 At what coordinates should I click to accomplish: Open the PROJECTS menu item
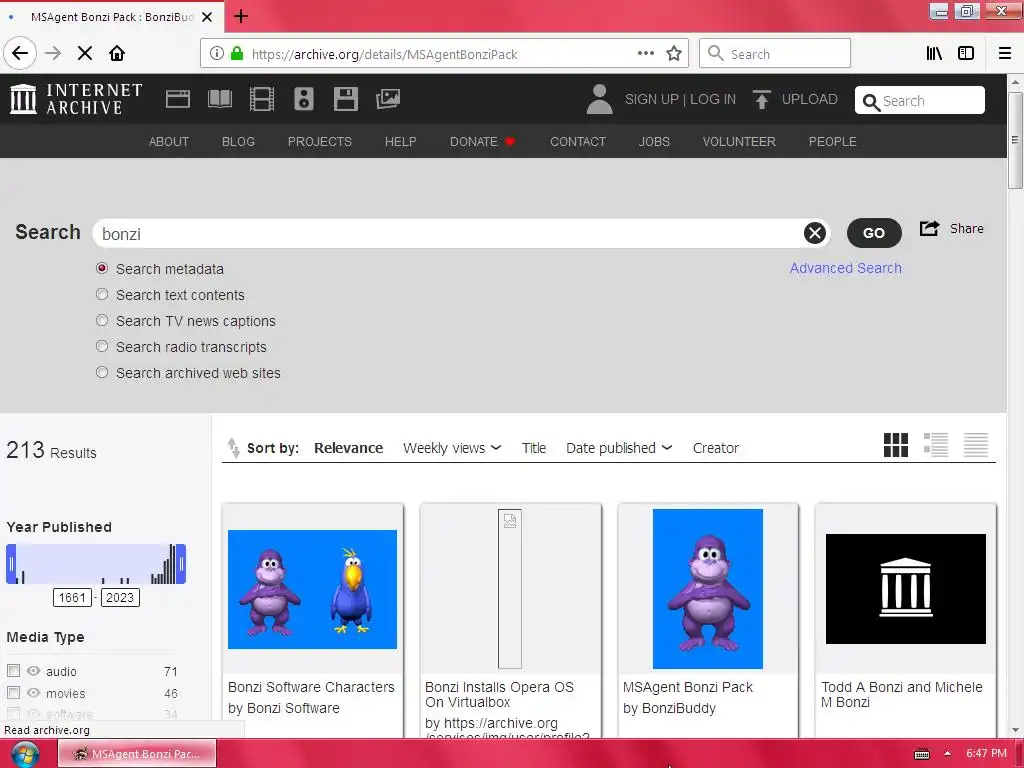click(x=319, y=142)
